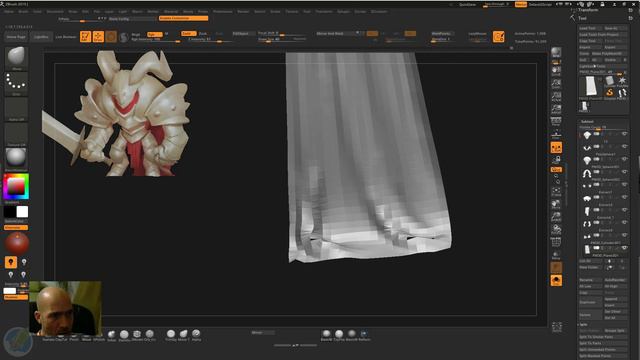Open the Document menu
Viewport: 640px width, 360px height.
55,12
